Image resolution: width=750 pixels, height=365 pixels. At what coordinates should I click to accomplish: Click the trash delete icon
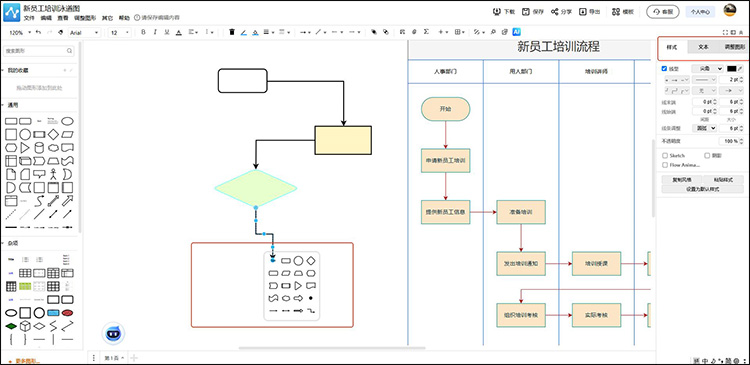[232, 33]
